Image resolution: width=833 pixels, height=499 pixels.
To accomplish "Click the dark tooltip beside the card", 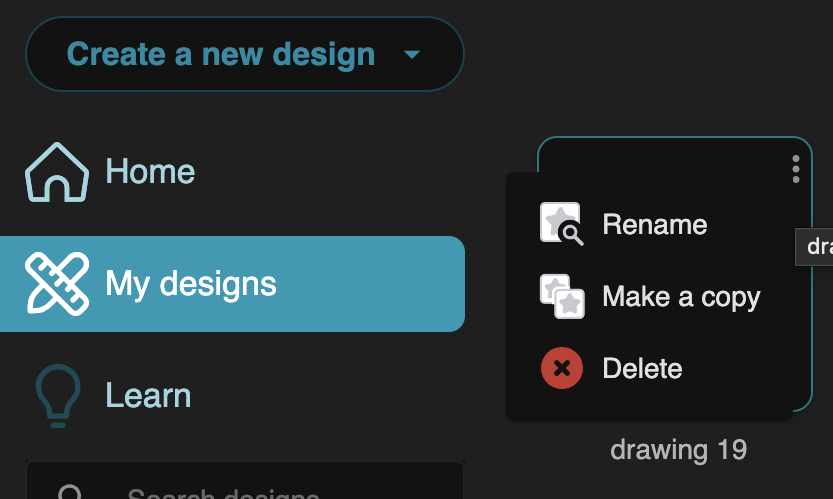I will [816, 246].
